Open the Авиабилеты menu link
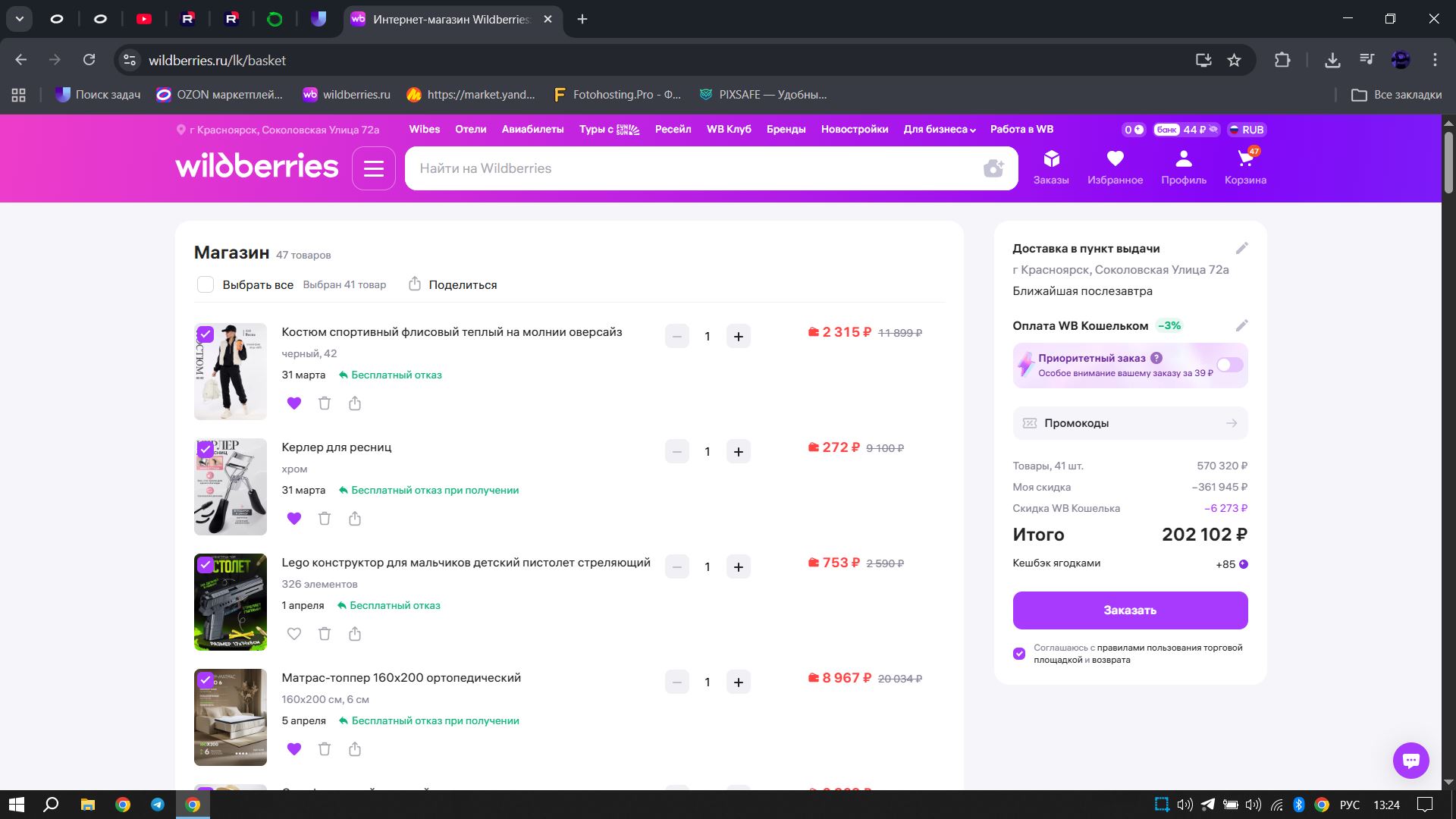This screenshot has height=819, width=1456. (532, 129)
